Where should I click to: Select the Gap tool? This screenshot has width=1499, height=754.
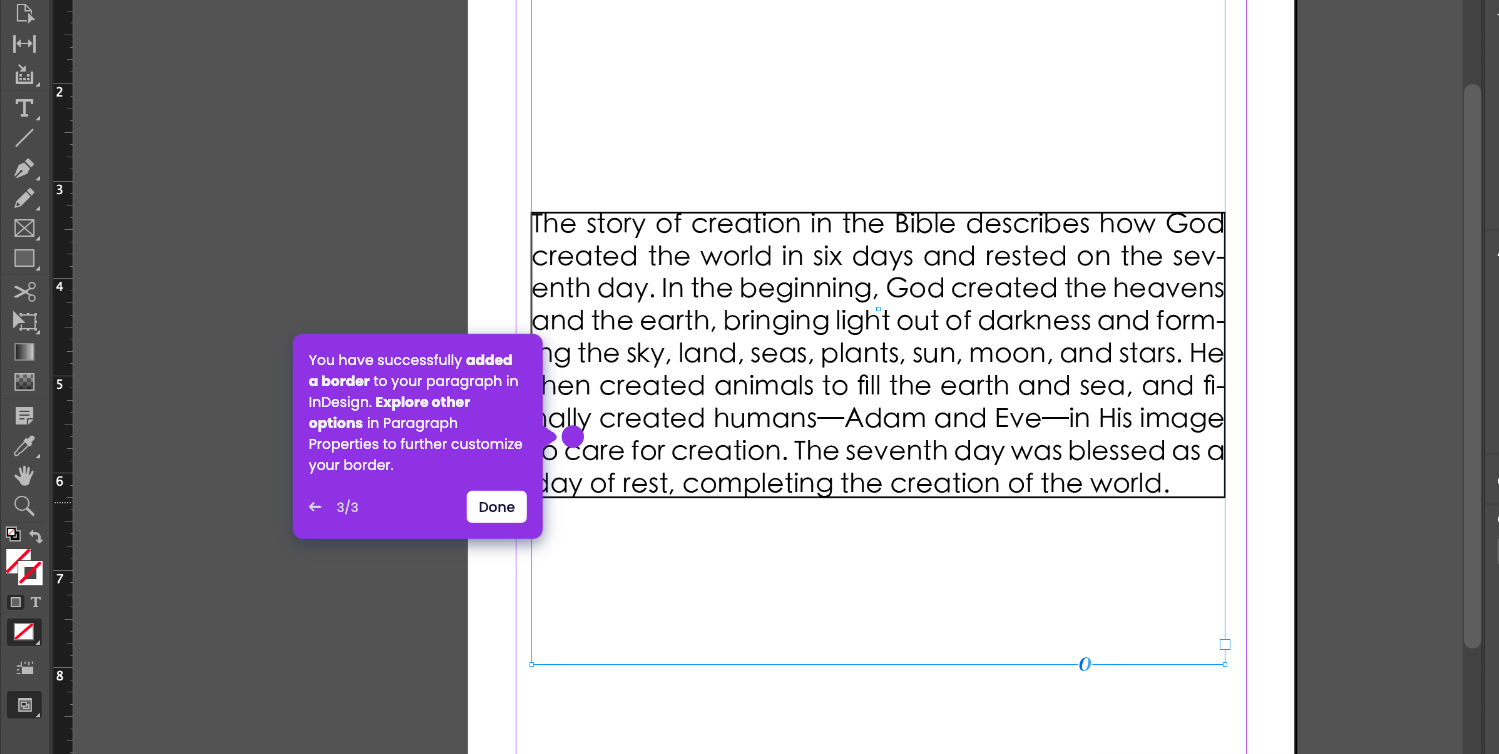tap(25, 44)
